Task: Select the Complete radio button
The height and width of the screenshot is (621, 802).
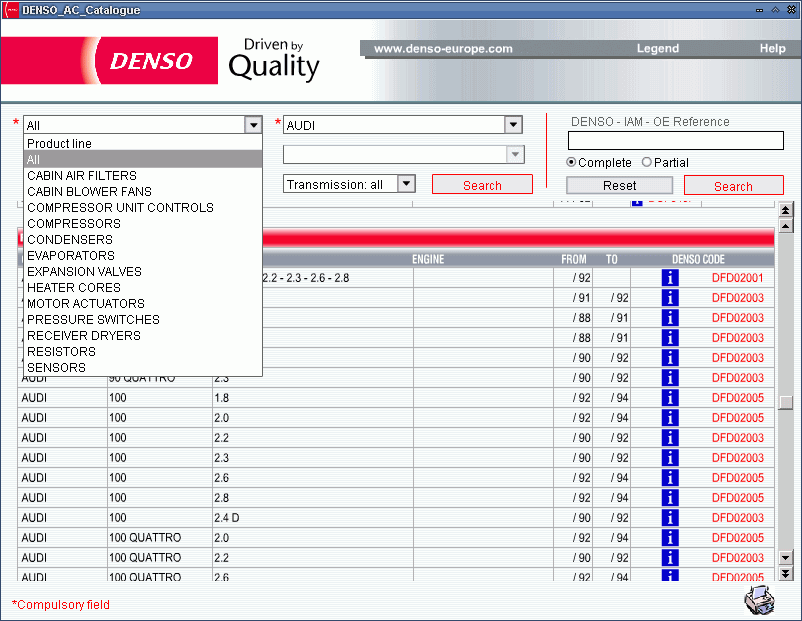Action: click(x=570, y=162)
